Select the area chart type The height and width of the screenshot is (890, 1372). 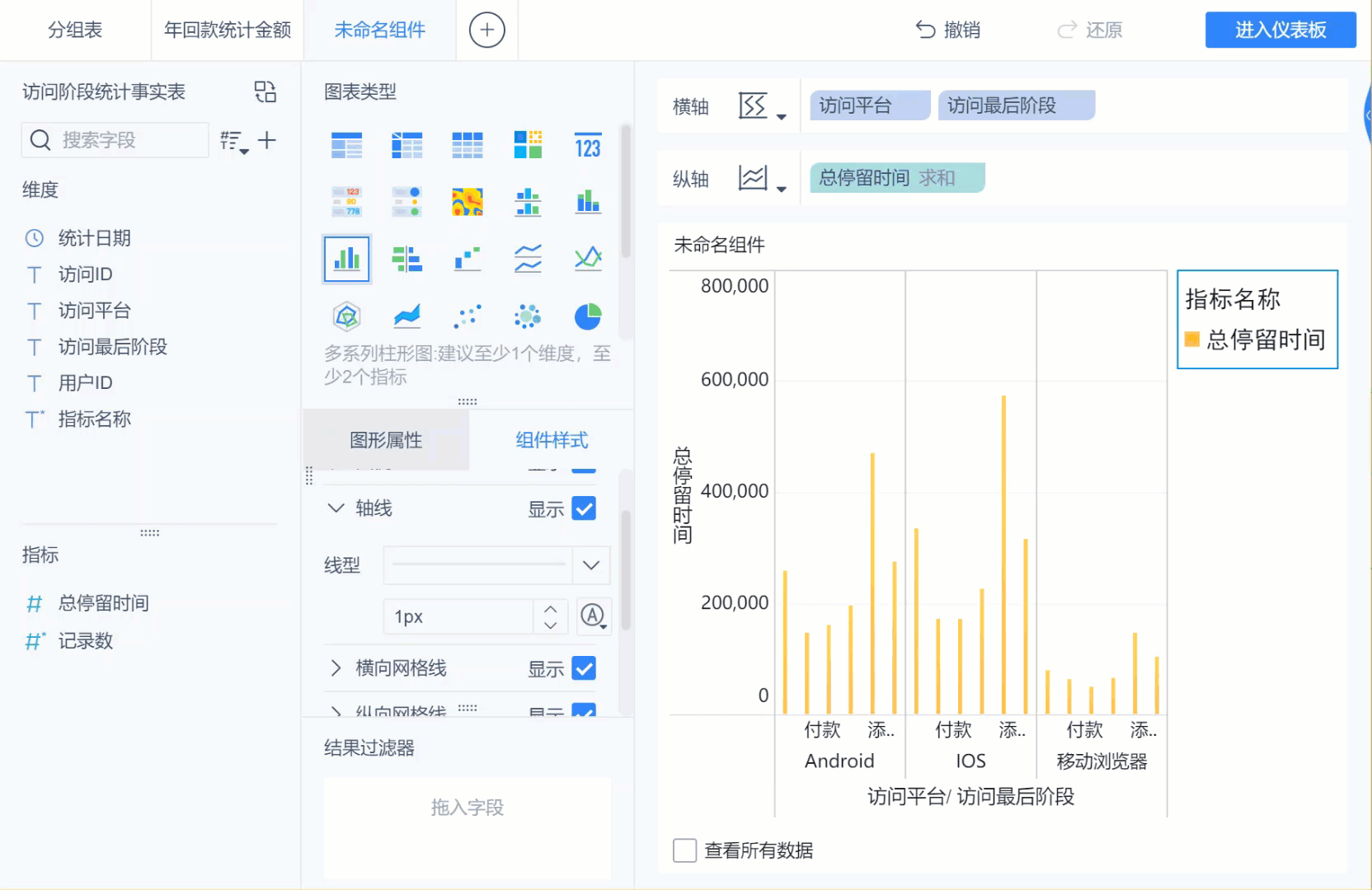point(406,316)
